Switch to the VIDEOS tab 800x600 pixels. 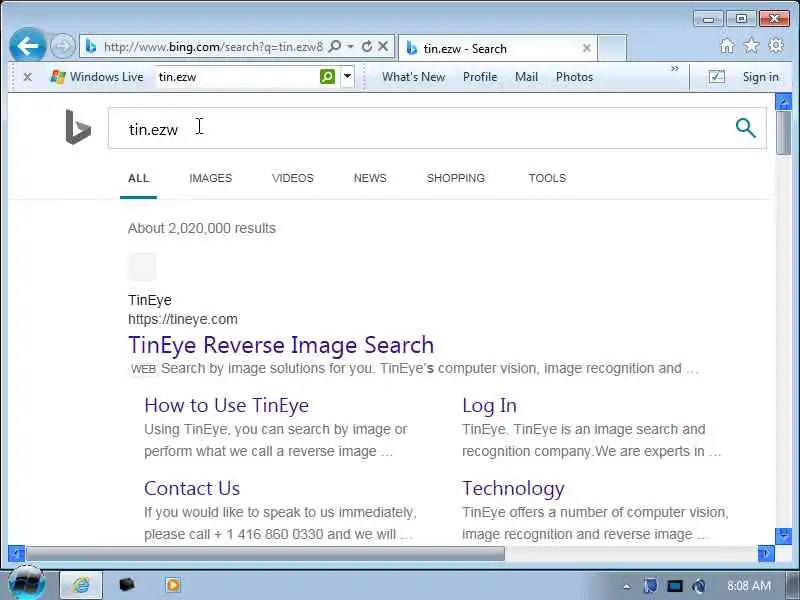click(x=293, y=178)
